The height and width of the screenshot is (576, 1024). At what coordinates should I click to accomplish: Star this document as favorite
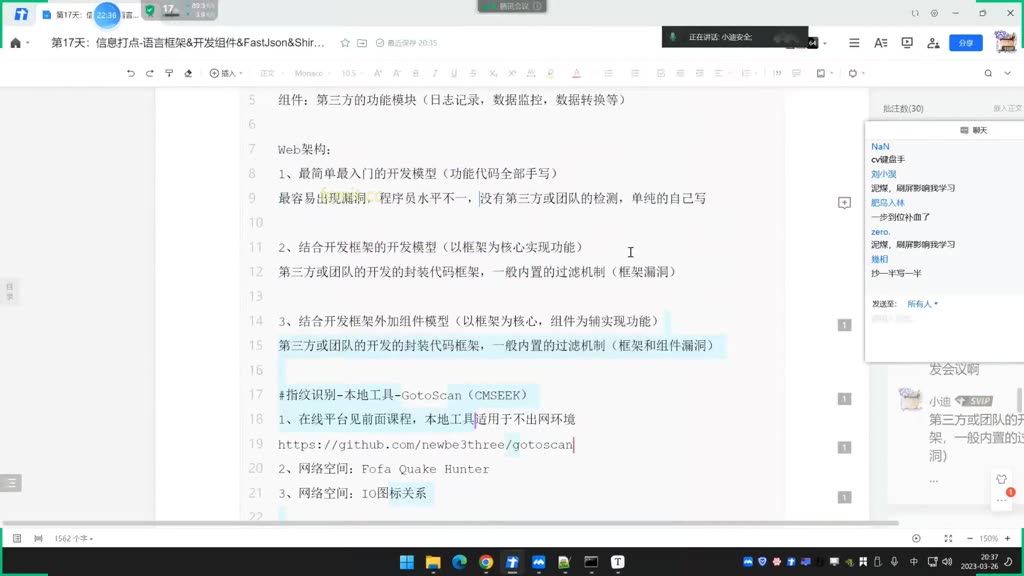(x=345, y=43)
